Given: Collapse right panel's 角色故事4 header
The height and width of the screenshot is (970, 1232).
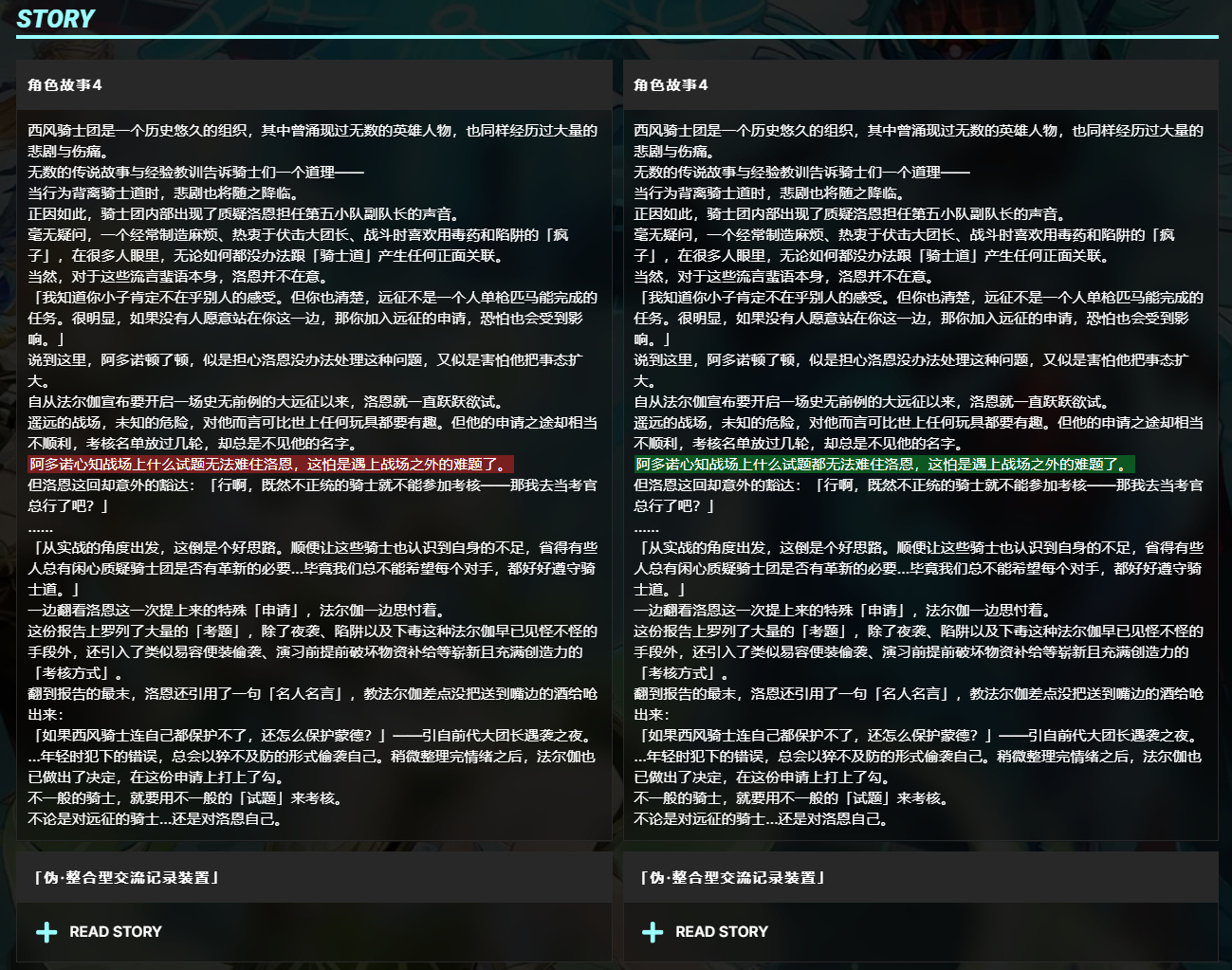Looking at the screenshot, I should click(920, 85).
